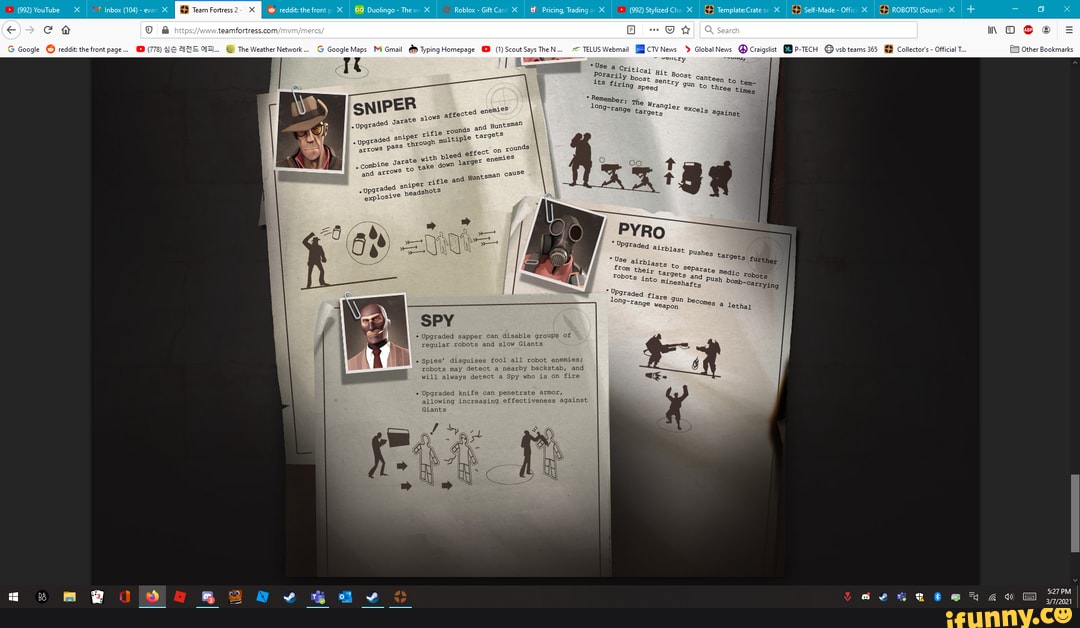The image size is (1080, 628).
Task: Open the Windows Start menu
Action: click(x=13, y=597)
